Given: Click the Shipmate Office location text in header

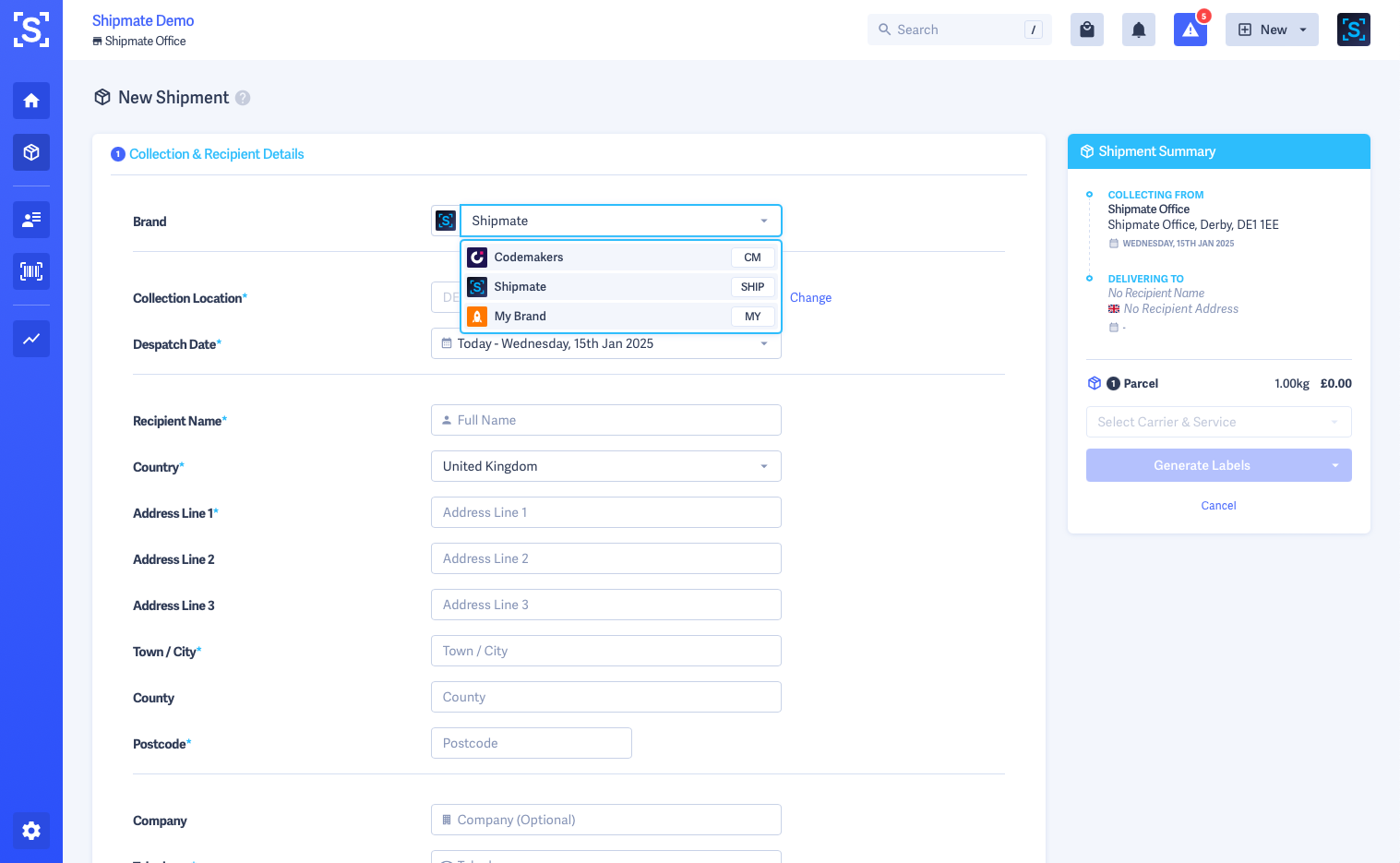Looking at the screenshot, I should [x=145, y=42].
